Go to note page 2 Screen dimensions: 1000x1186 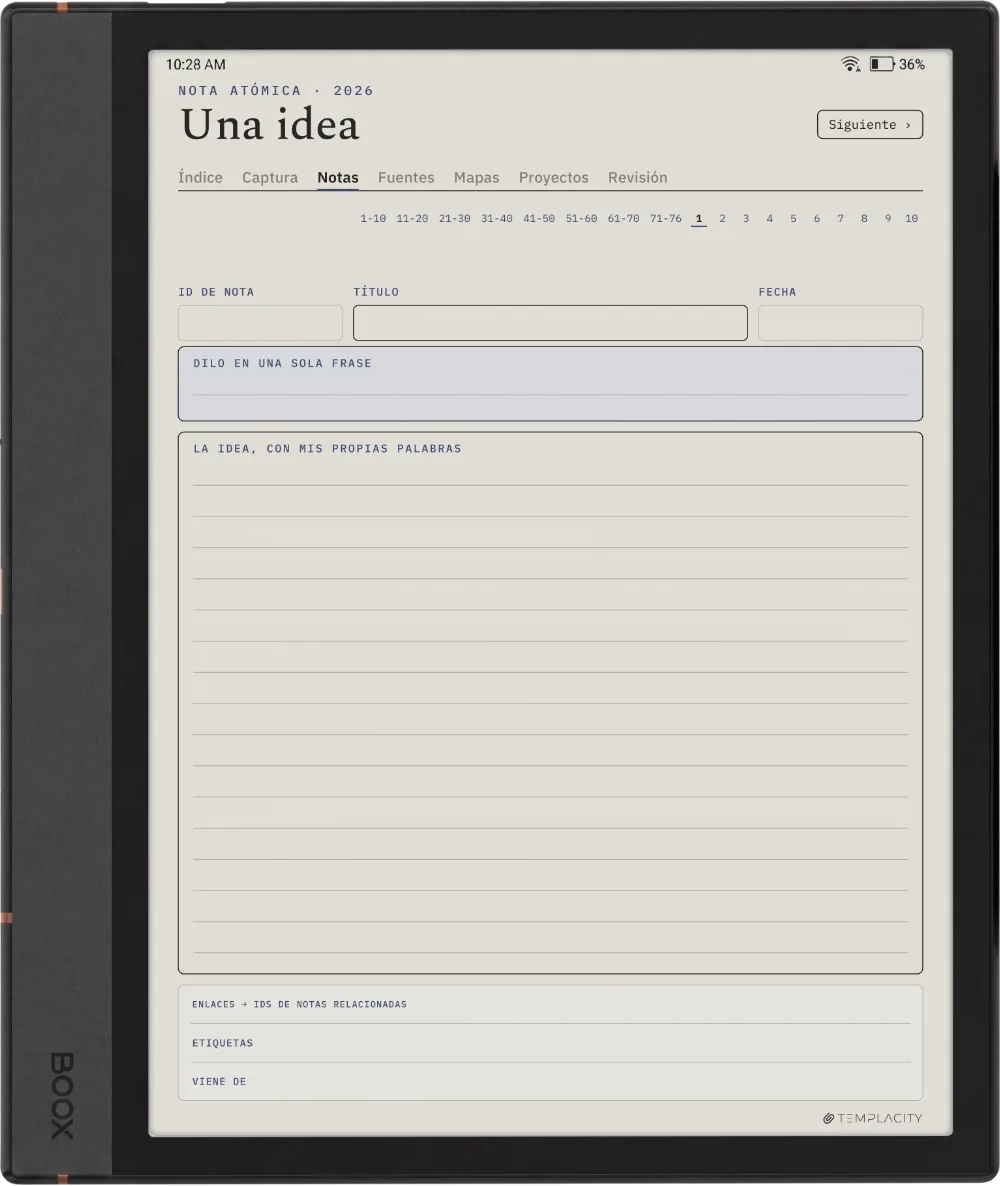click(722, 219)
